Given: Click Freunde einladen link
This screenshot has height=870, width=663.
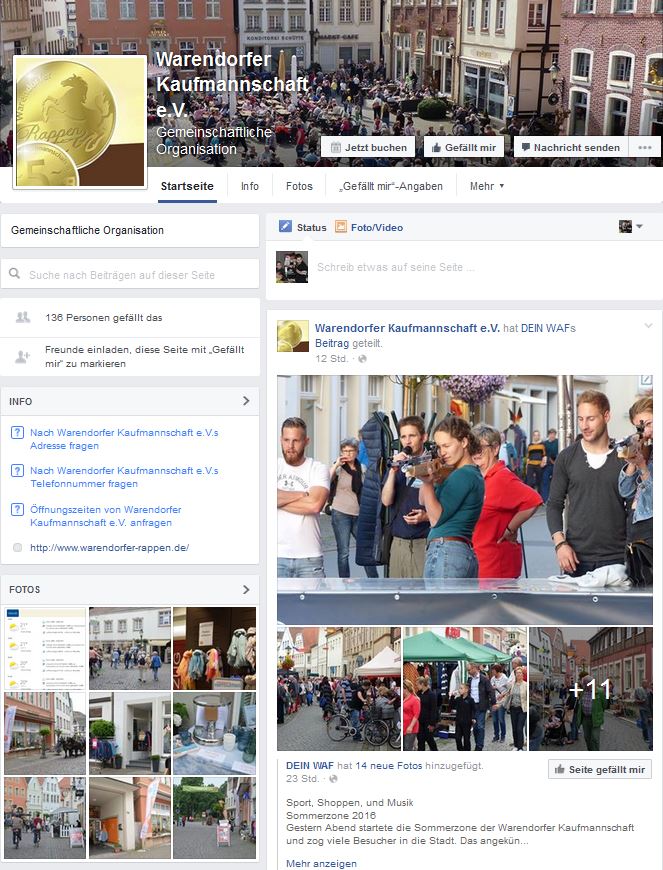Looking at the screenshot, I should 145,357.
